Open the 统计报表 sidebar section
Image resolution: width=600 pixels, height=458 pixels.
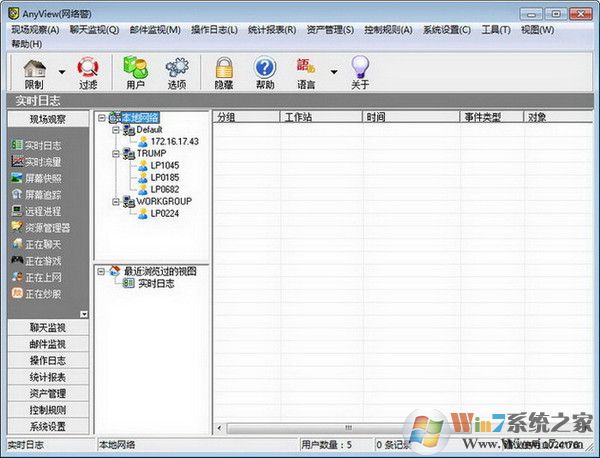coord(48,377)
